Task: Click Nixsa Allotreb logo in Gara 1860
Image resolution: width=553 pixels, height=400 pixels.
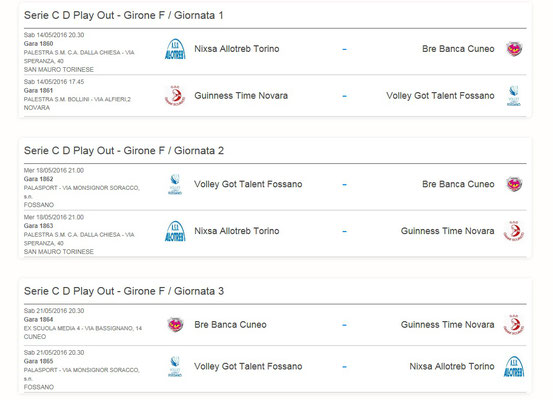Action: (x=175, y=49)
